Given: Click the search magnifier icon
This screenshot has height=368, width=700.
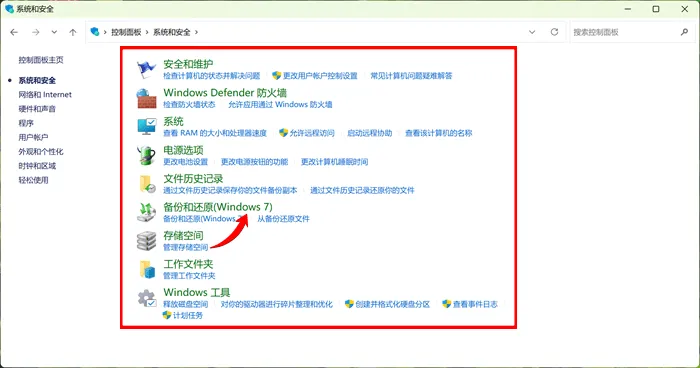Looking at the screenshot, I should point(684,32).
